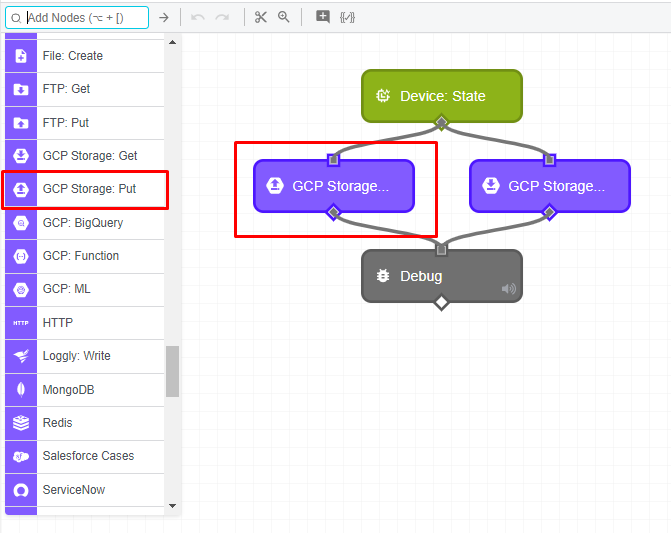
Task: Select the File: Create label
Action: pos(73,56)
